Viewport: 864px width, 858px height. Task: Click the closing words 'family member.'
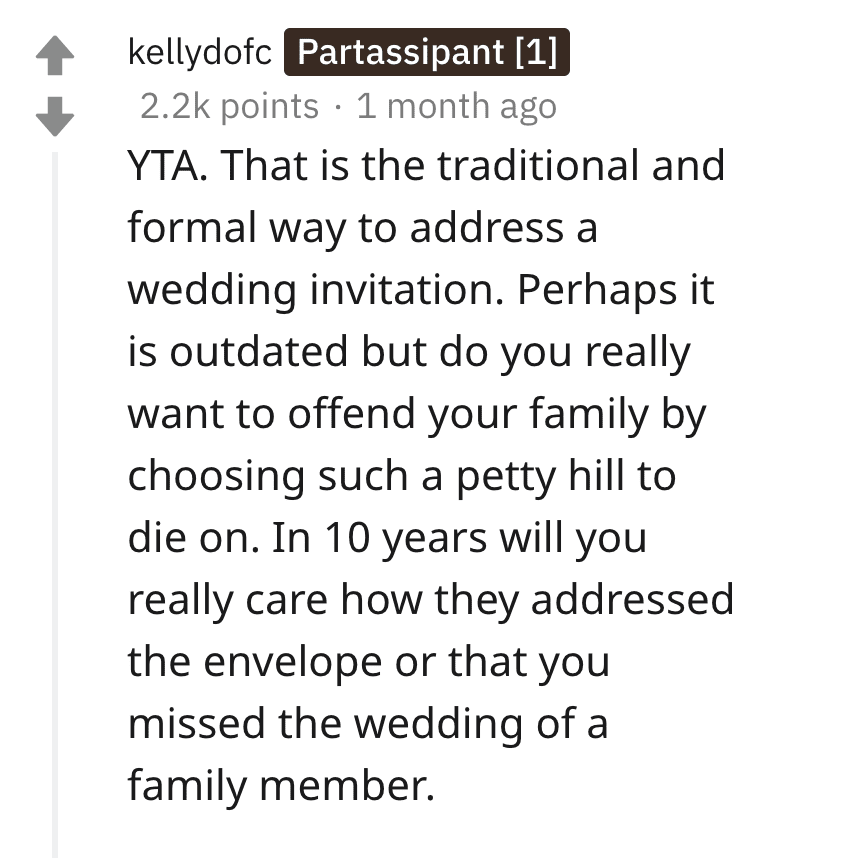282,786
